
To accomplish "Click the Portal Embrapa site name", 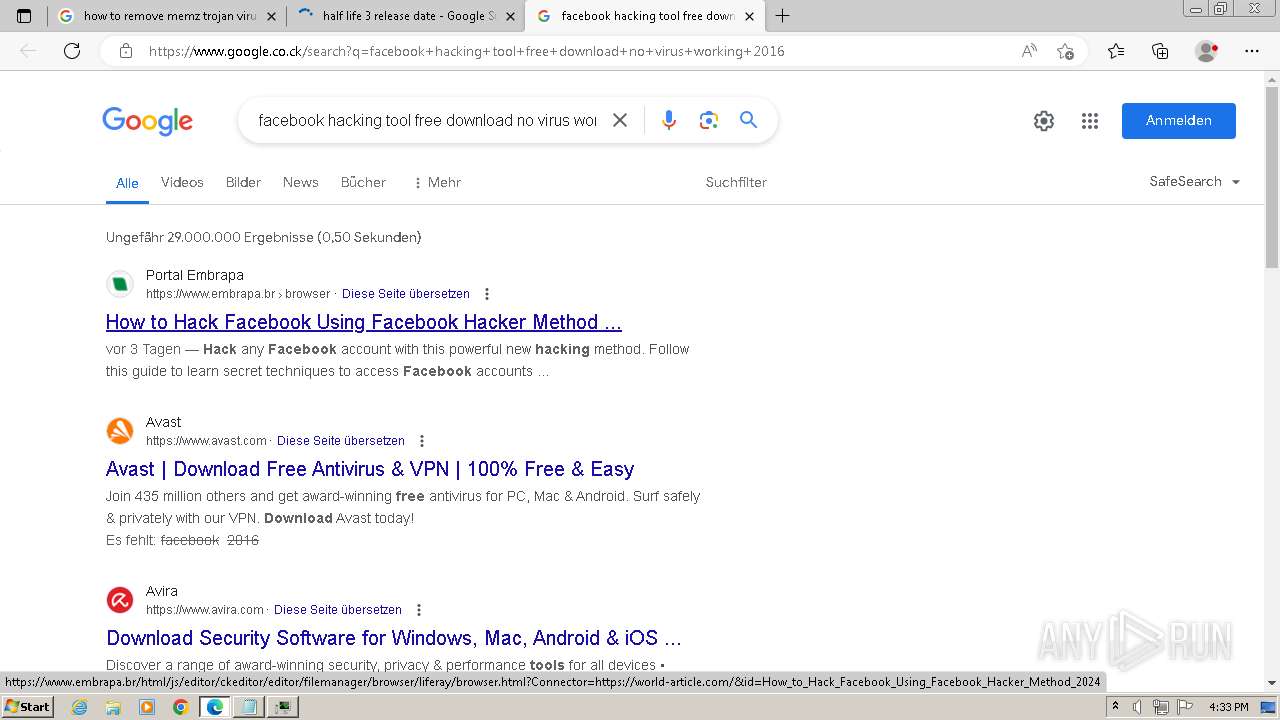I will pos(195,275).
